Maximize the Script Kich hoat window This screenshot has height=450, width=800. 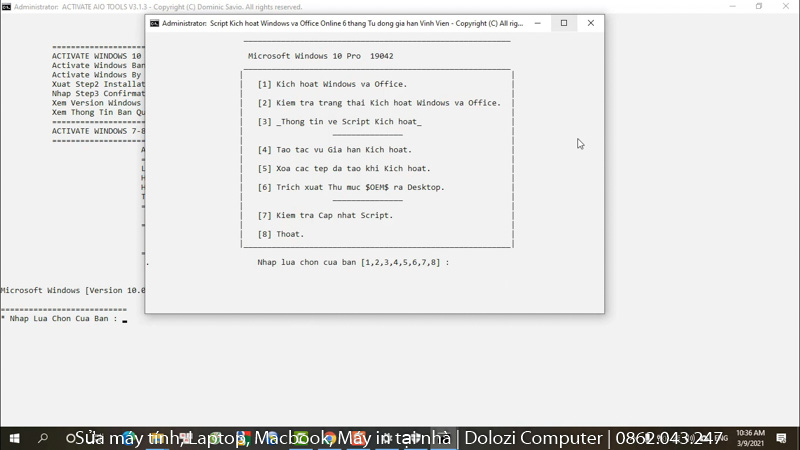point(563,23)
